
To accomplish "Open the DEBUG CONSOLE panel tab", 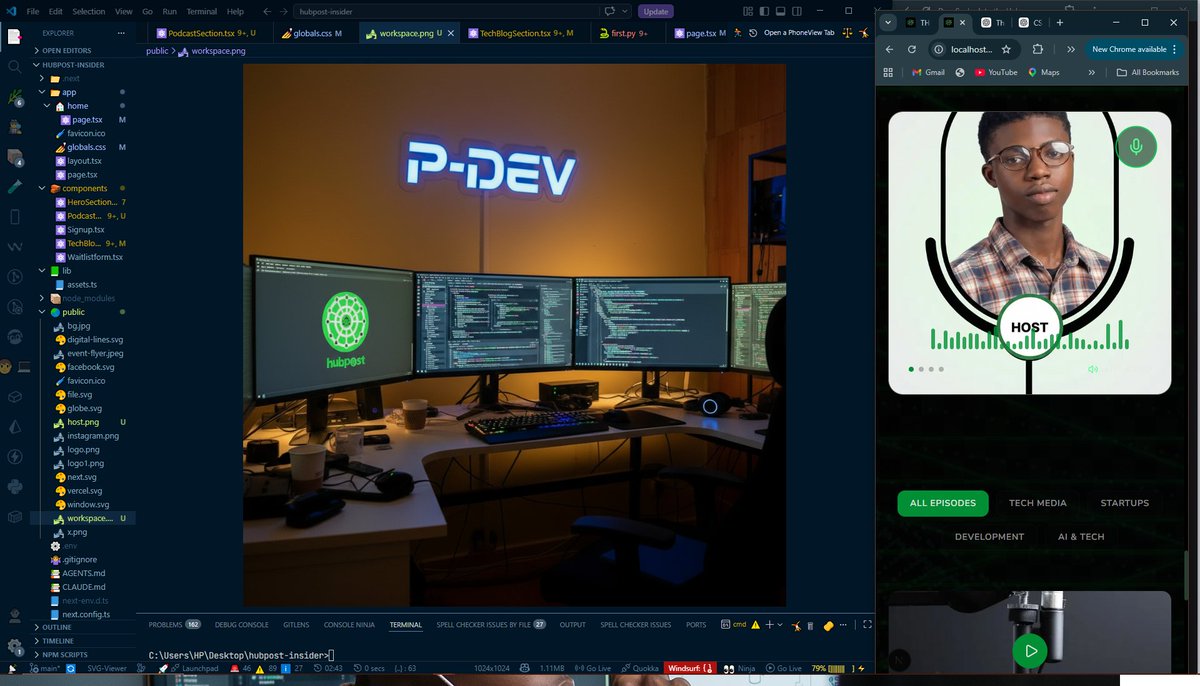I will (241, 625).
